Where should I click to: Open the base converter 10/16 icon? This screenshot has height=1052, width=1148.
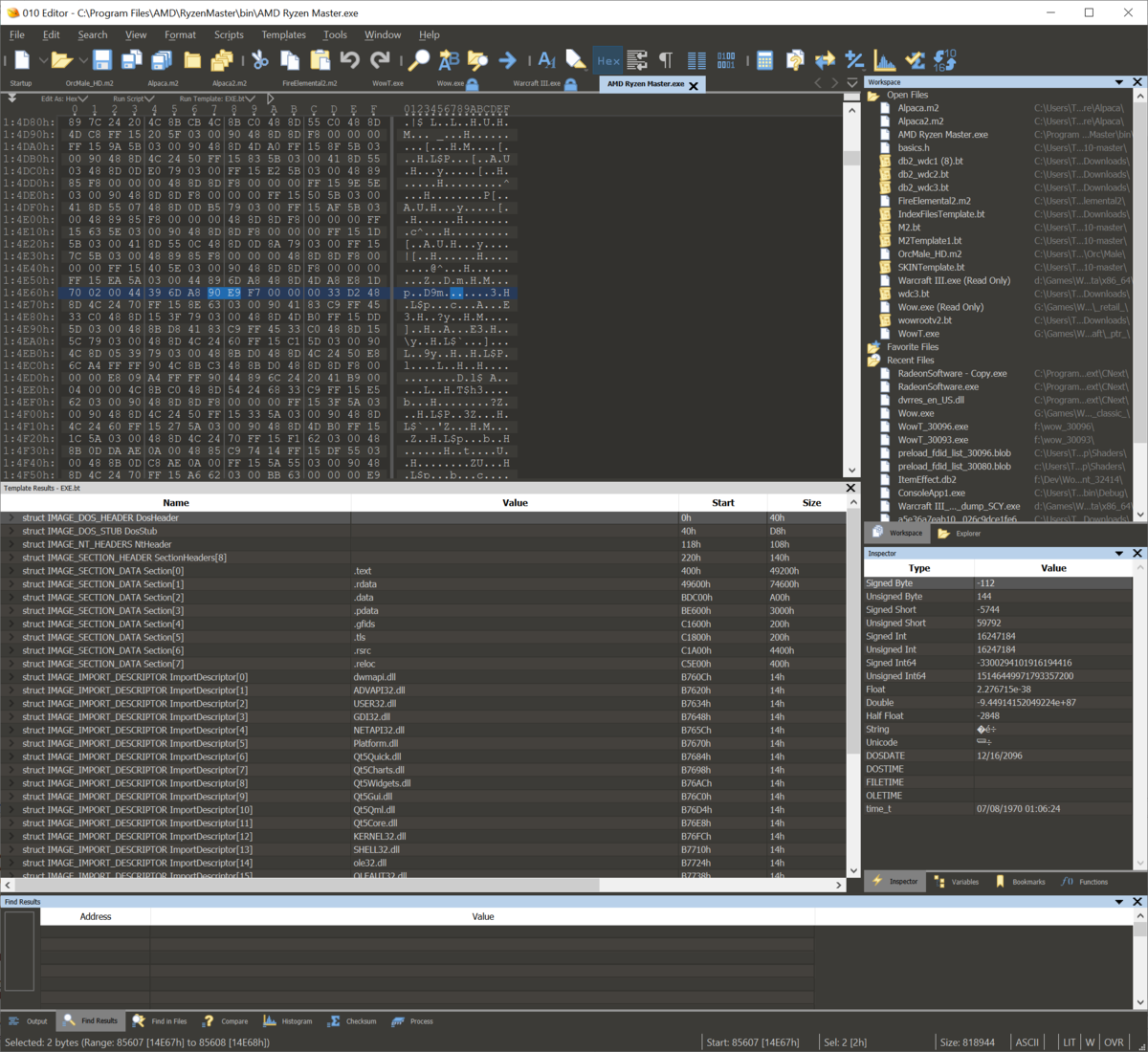(x=945, y=60)
